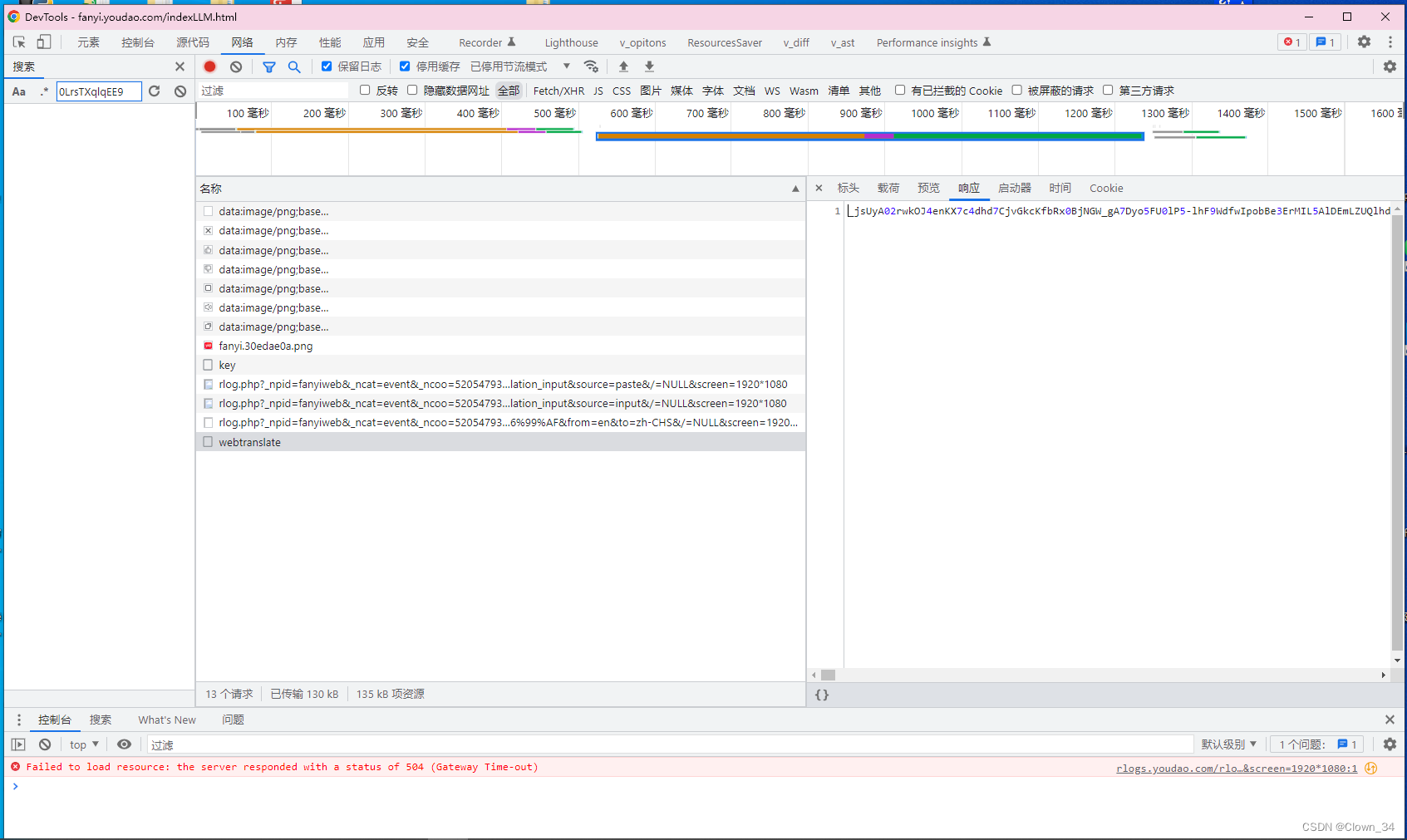The image size is (1407, 840).
Task: Sort by 名称 column arrow
Action: coord(795,189)
